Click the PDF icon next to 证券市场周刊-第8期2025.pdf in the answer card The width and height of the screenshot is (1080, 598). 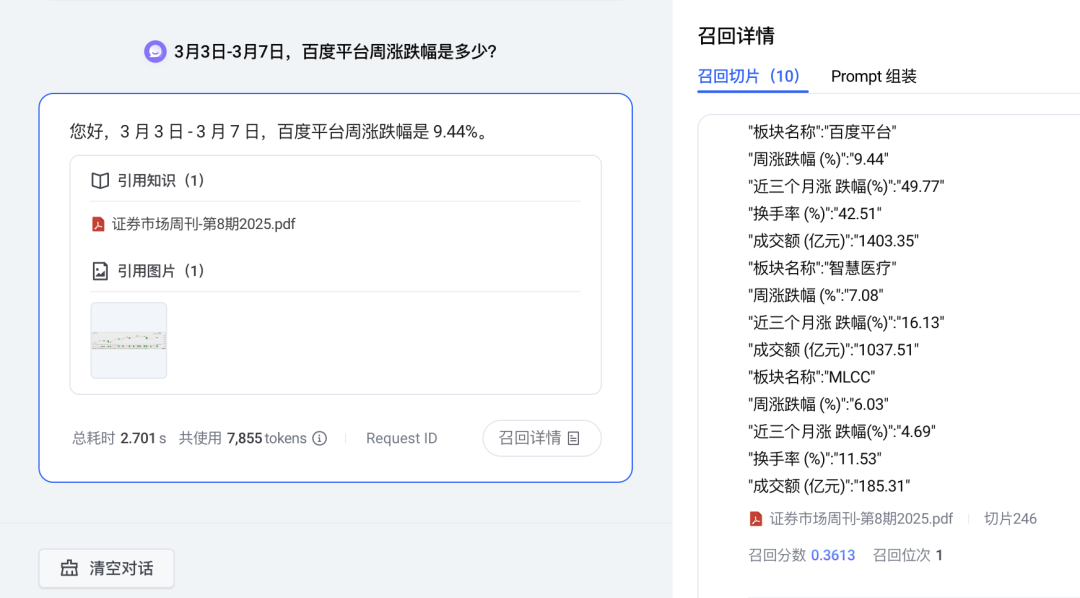point(98,224)
